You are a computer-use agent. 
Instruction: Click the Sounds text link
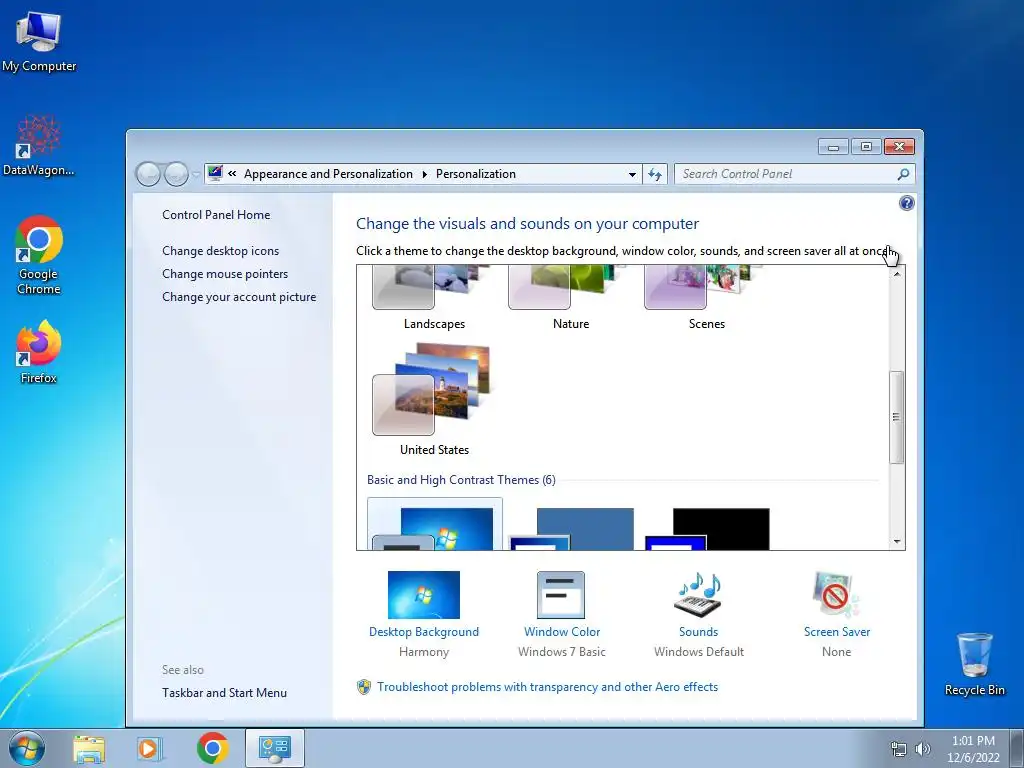[698, 632]
